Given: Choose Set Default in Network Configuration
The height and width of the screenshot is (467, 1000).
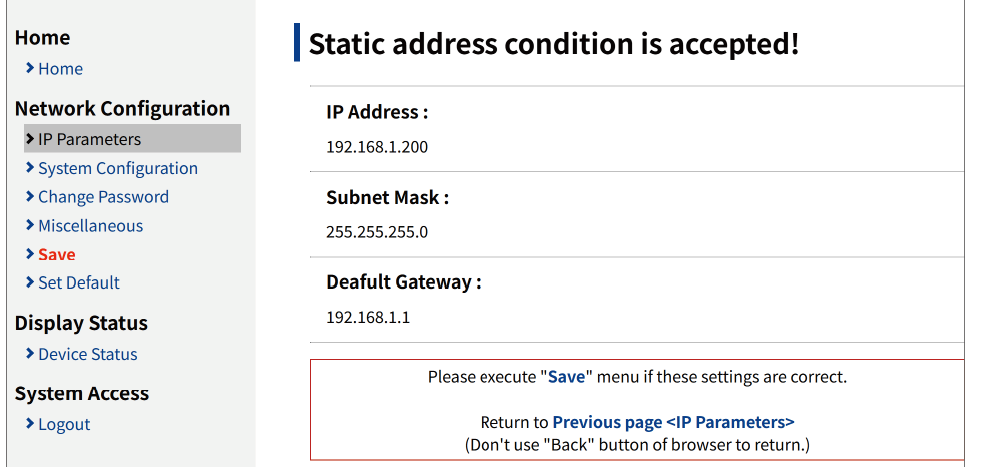Looking at the screenshot, I should (x=79, y=283).
